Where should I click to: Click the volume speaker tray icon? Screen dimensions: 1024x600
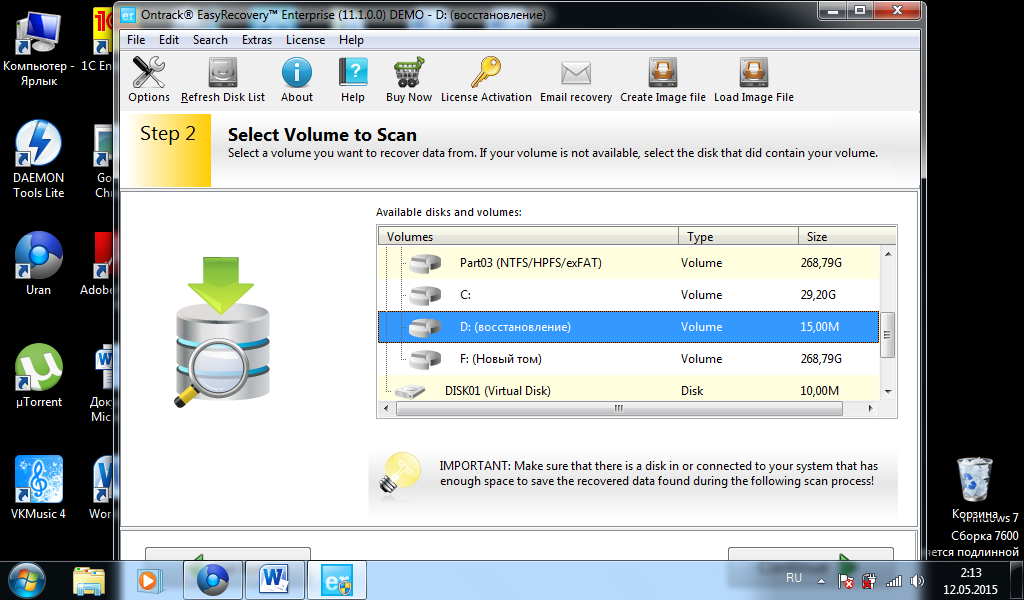[917, 580]
